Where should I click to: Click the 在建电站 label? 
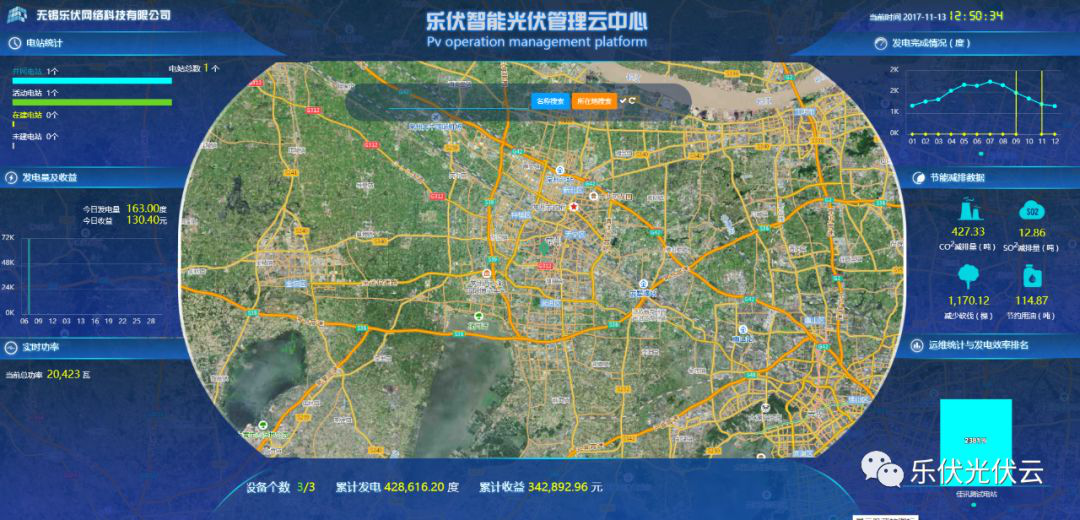28,115
